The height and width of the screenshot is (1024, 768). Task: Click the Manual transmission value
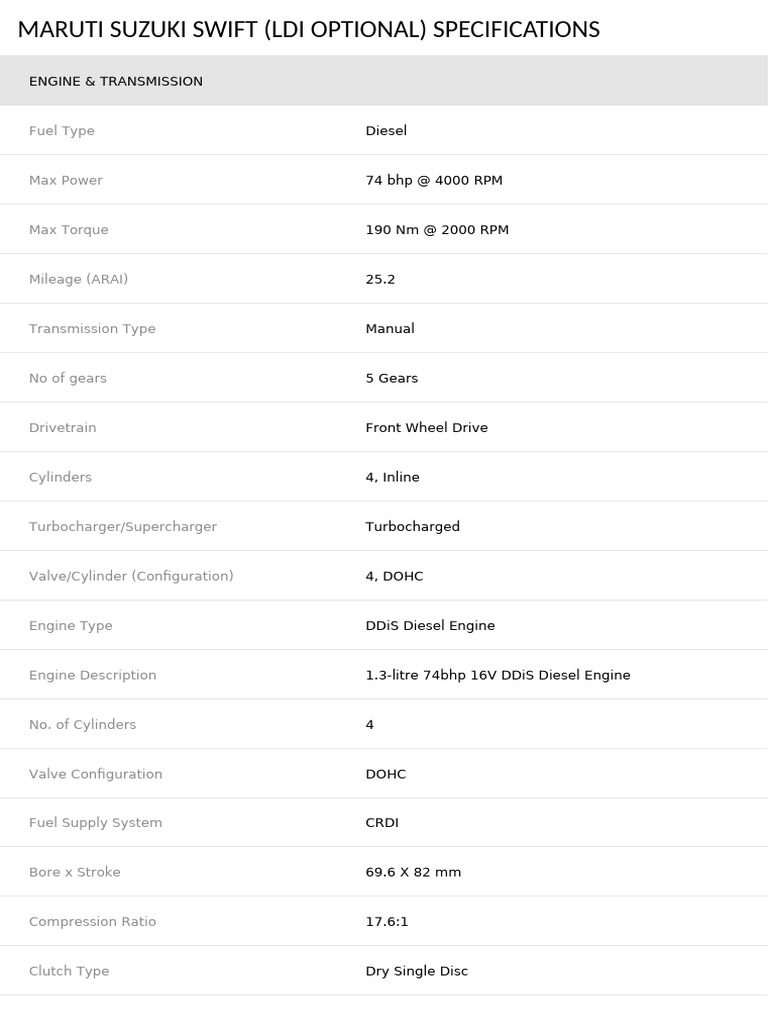tap(390, 329)
